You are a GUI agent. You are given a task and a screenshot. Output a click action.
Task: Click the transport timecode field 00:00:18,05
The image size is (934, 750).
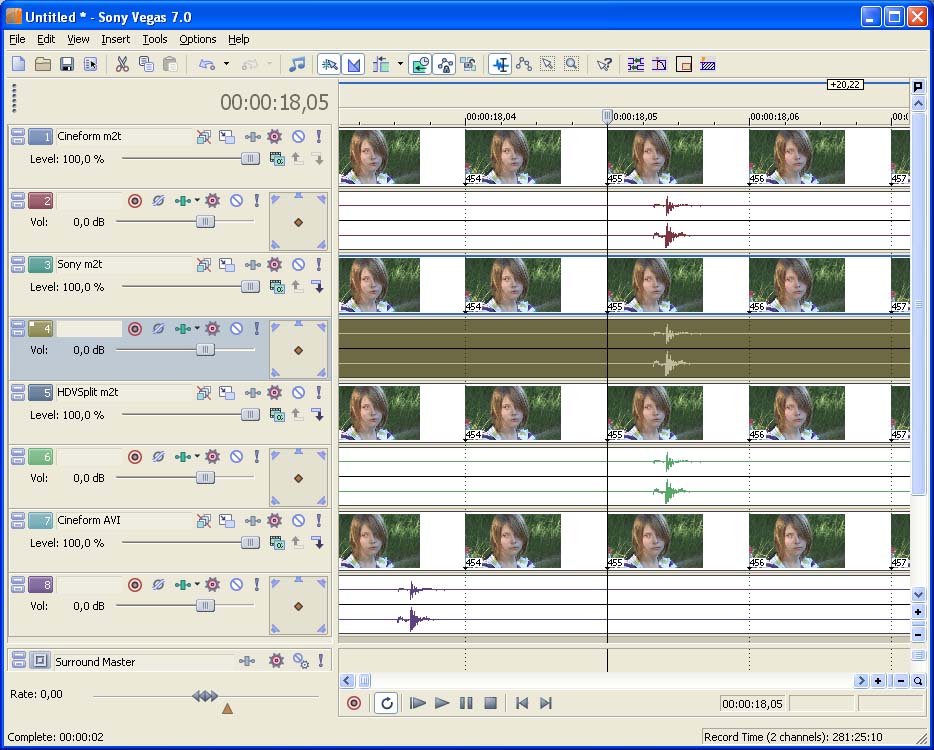point(753,704)
